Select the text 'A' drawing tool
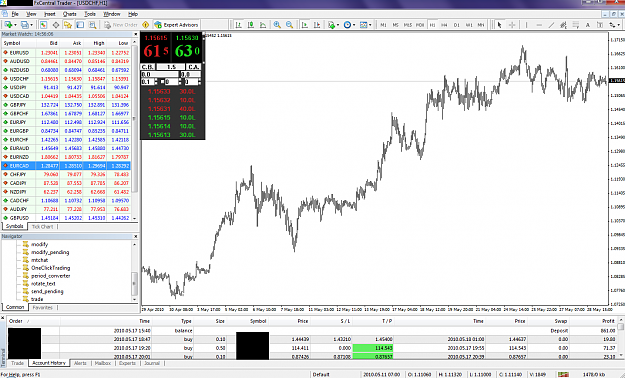 point(588,25)
